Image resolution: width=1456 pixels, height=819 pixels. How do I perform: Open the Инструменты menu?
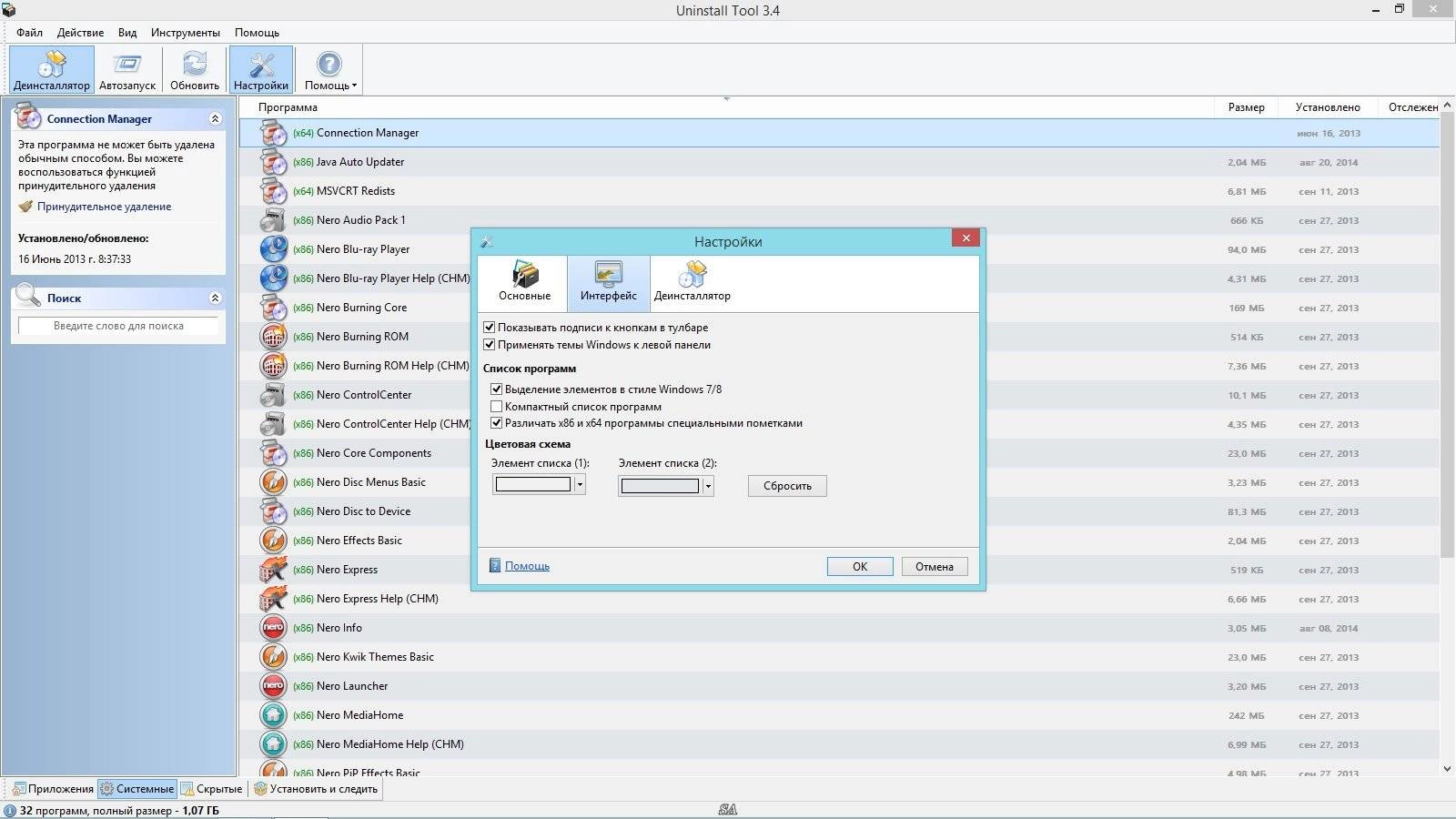pos(186,33)
